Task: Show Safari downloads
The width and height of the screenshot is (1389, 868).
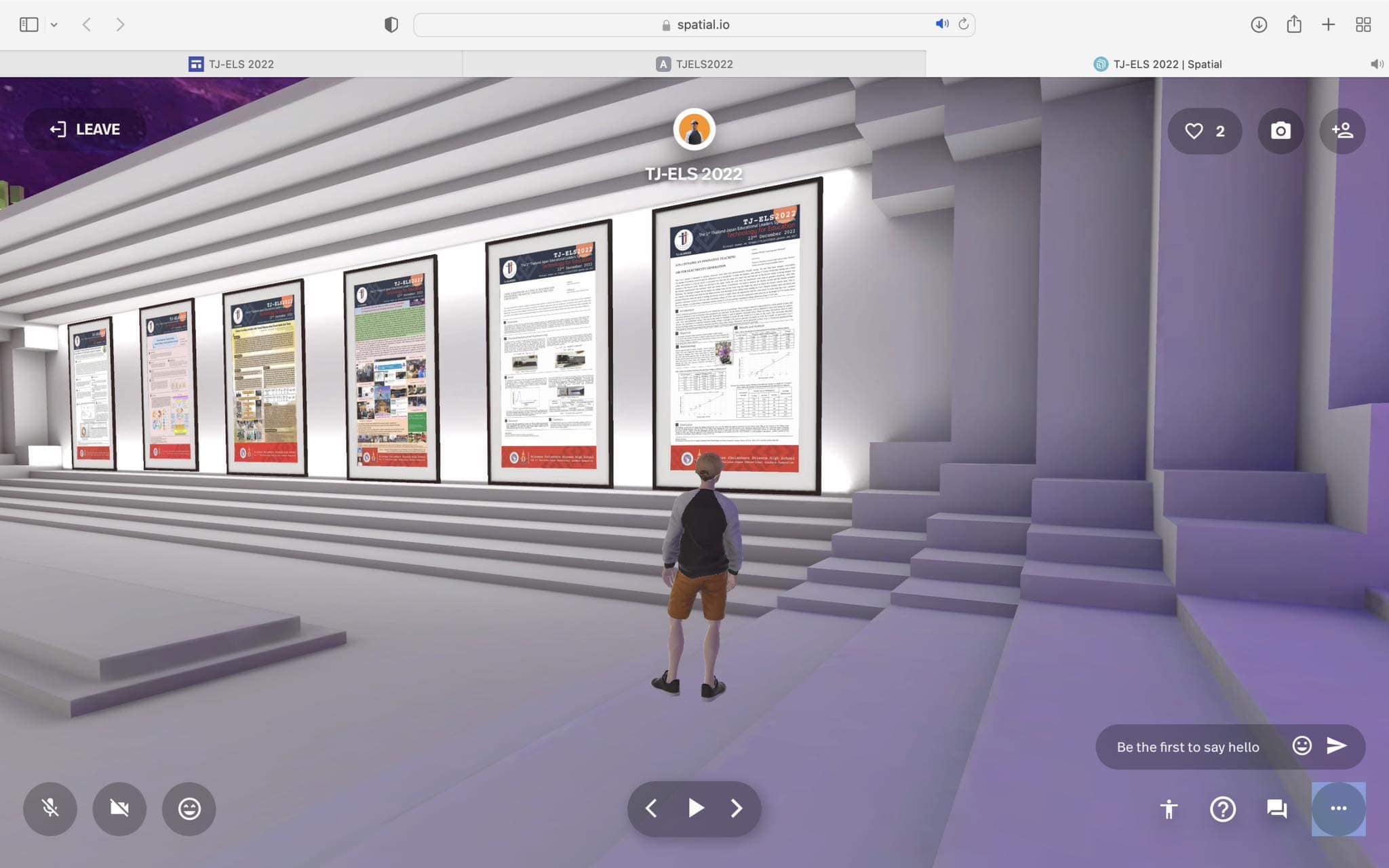Action: click(x=1259, y=24)
